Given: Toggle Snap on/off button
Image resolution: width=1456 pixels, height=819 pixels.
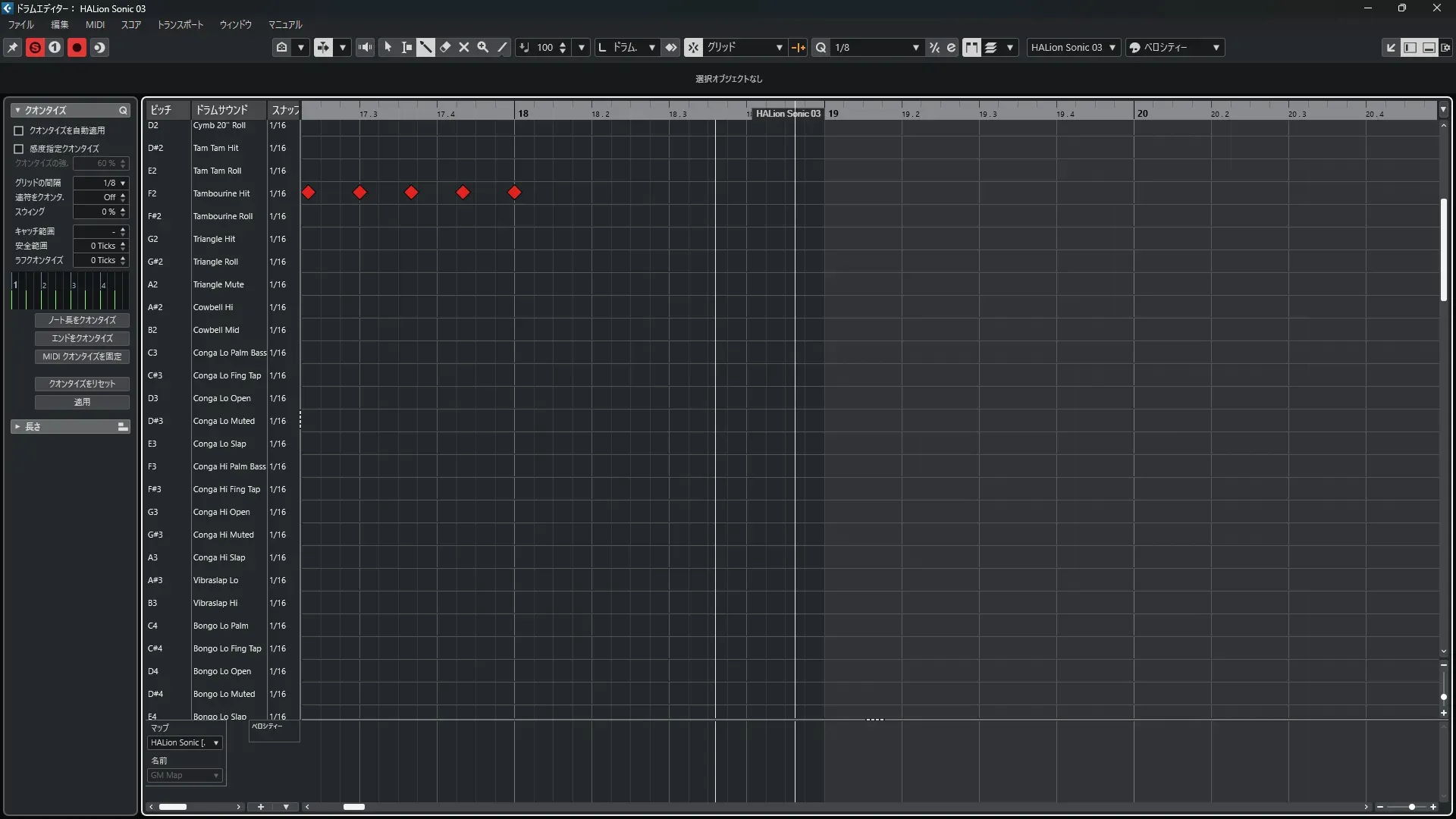Looking at the screenshot, I should 693,47.
